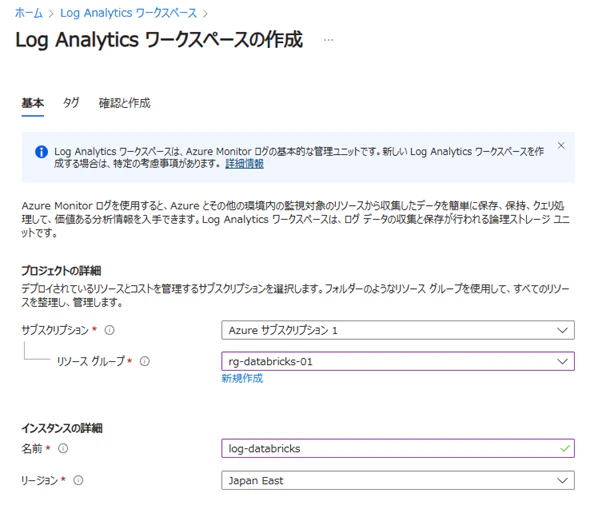Select the 基本 tab
The width and height of the screenshot is (602, 517).
pos(33,103)
